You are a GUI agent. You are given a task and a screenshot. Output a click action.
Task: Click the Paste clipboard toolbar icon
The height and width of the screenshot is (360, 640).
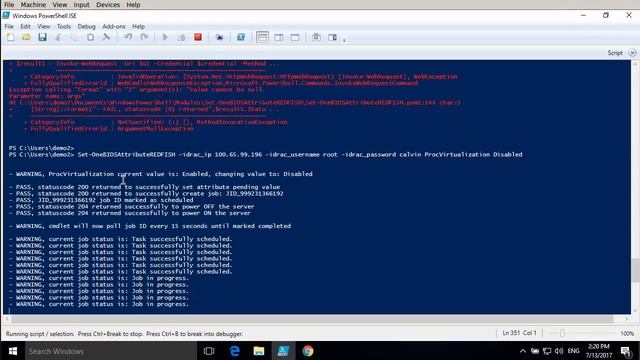90,37
